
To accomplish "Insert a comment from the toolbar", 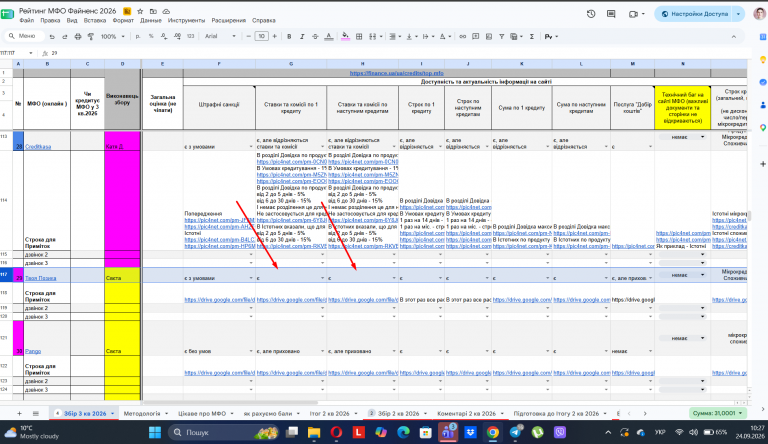I will 476,36.
